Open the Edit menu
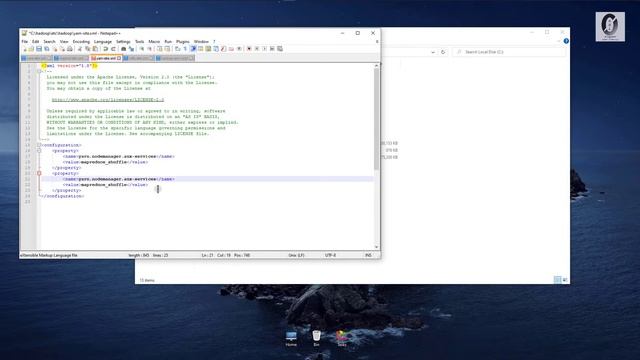 (36, 42)
